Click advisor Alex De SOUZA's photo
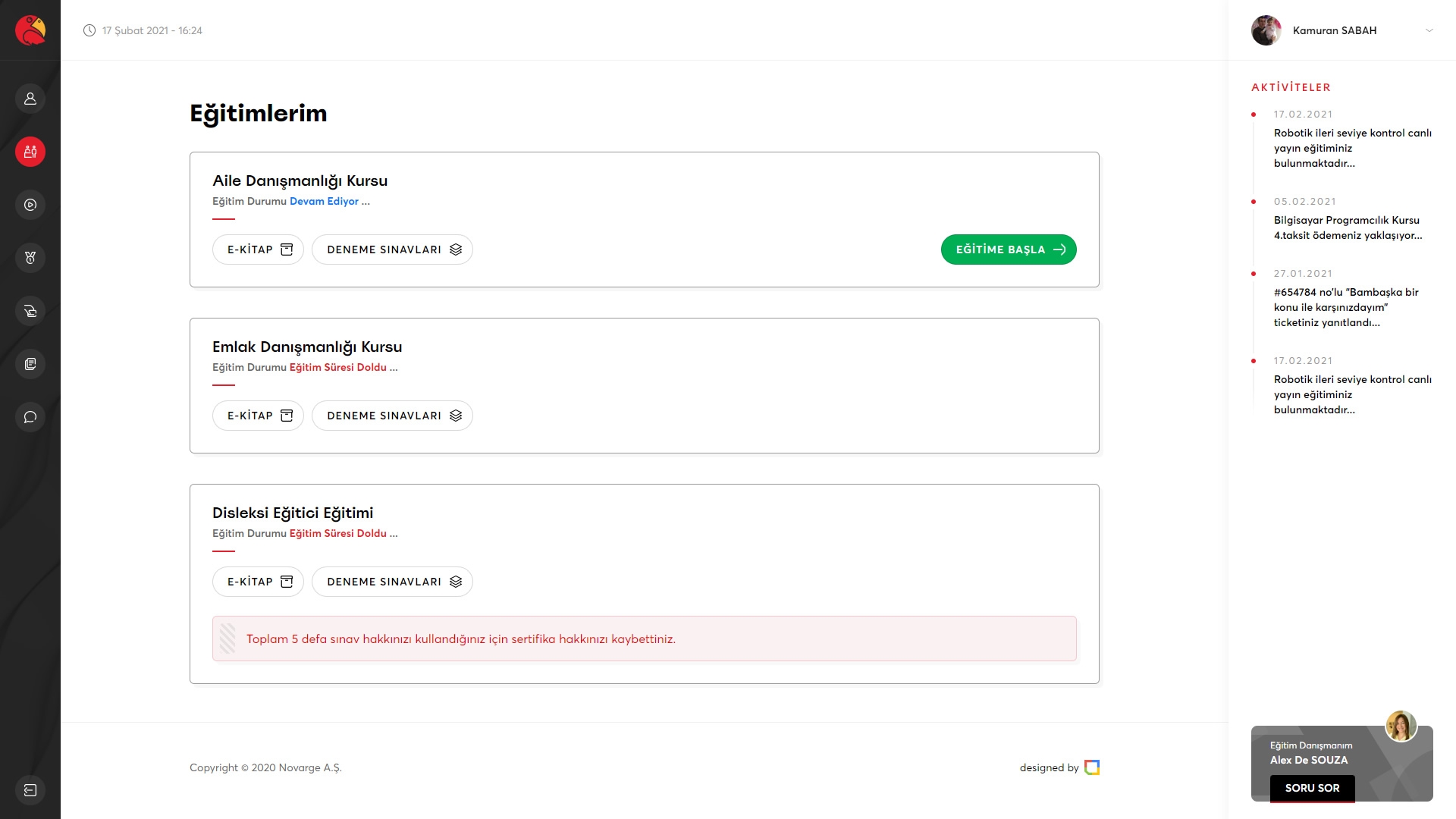The image size is (1456, 819). (x=1401, y=726)
